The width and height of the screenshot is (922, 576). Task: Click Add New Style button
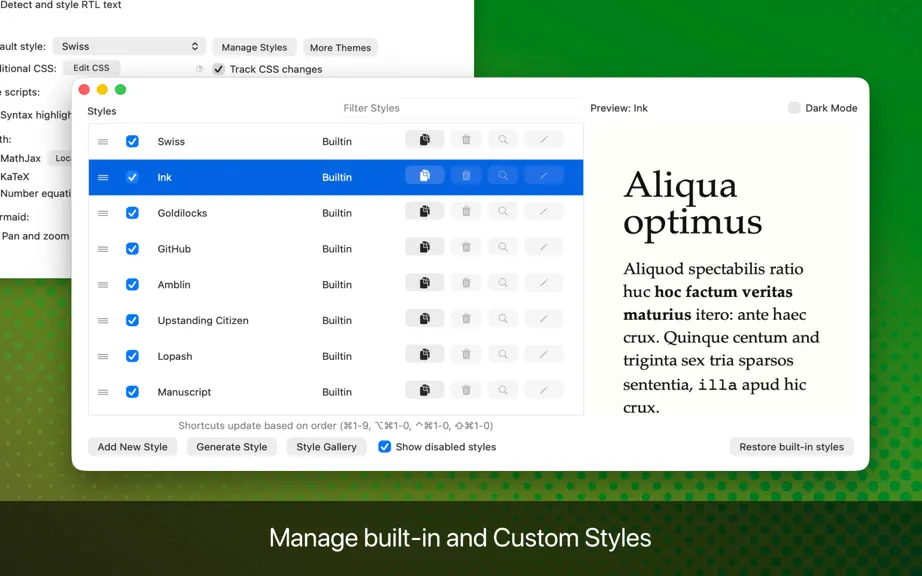coord(132,447)
